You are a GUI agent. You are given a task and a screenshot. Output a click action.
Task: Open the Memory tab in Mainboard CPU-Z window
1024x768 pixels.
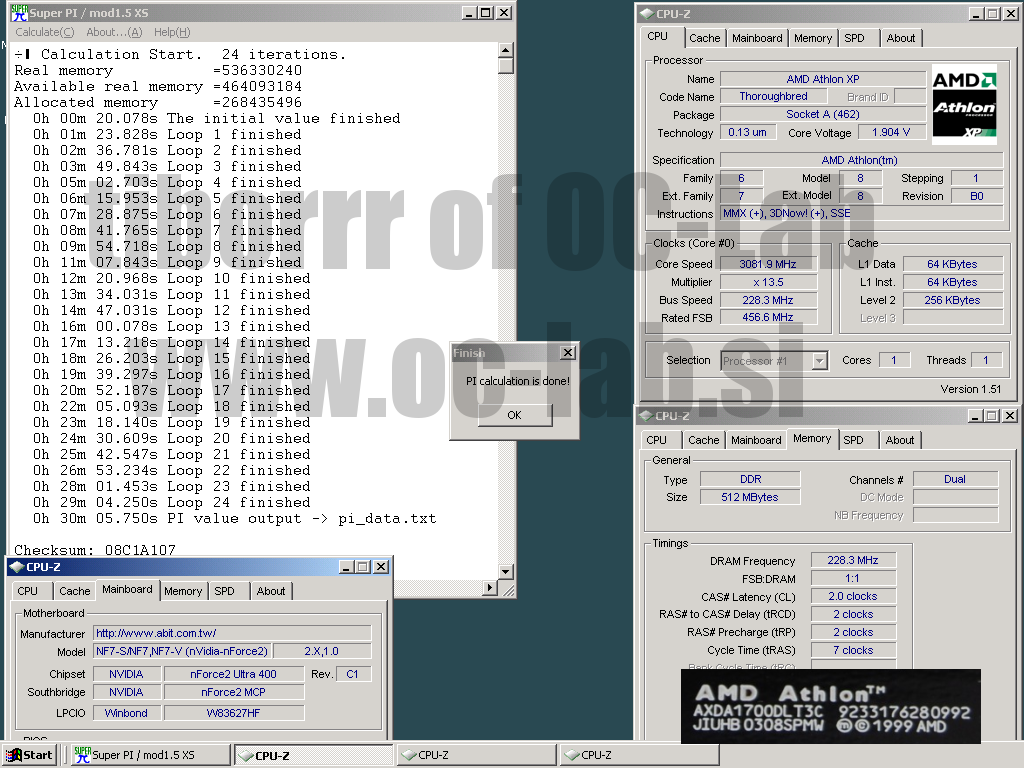[183, 591]
